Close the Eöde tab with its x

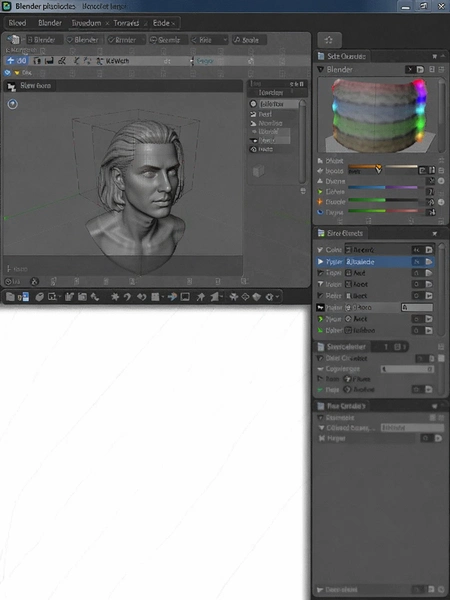(x=173, y=24)
